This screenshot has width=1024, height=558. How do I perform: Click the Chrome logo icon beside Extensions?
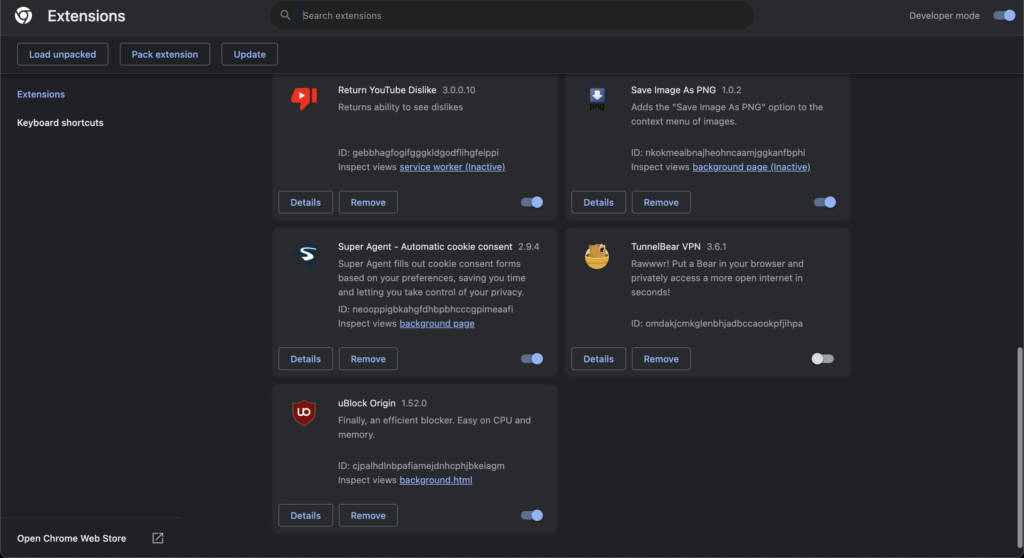point(24,16)
